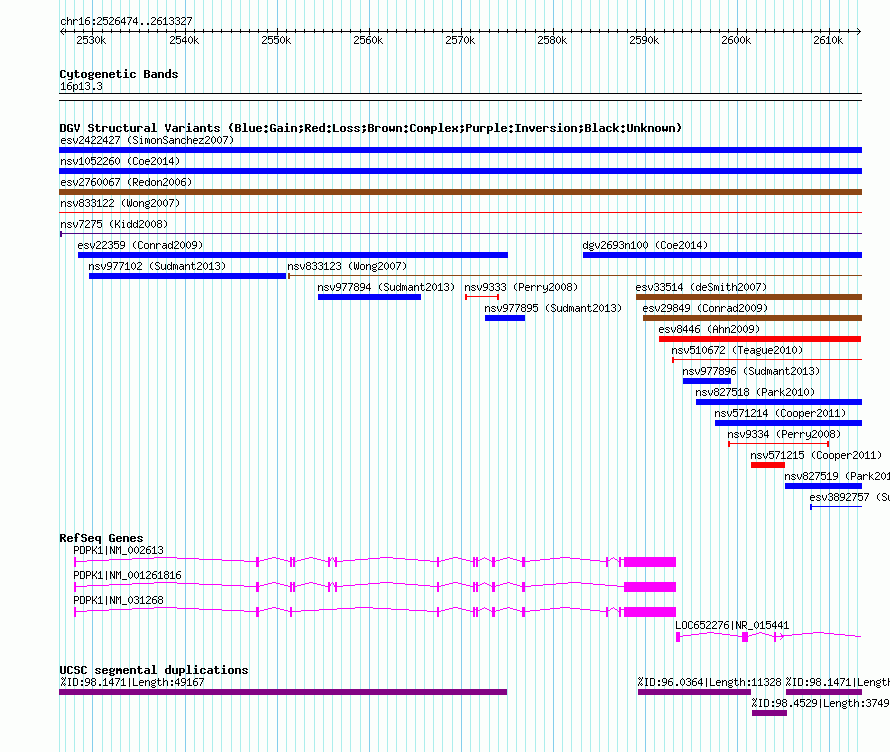This screenshot has width=890, height=752.
Task: Click the dgv2693n100 (Coe2014) blue bar
Action: point(723,255)
